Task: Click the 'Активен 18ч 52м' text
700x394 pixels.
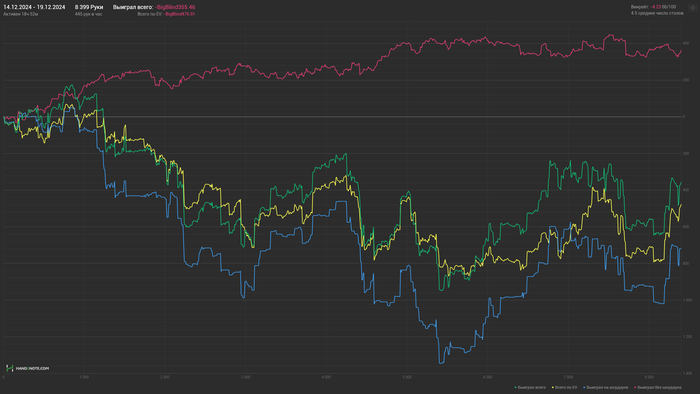Action: [21, 14]
